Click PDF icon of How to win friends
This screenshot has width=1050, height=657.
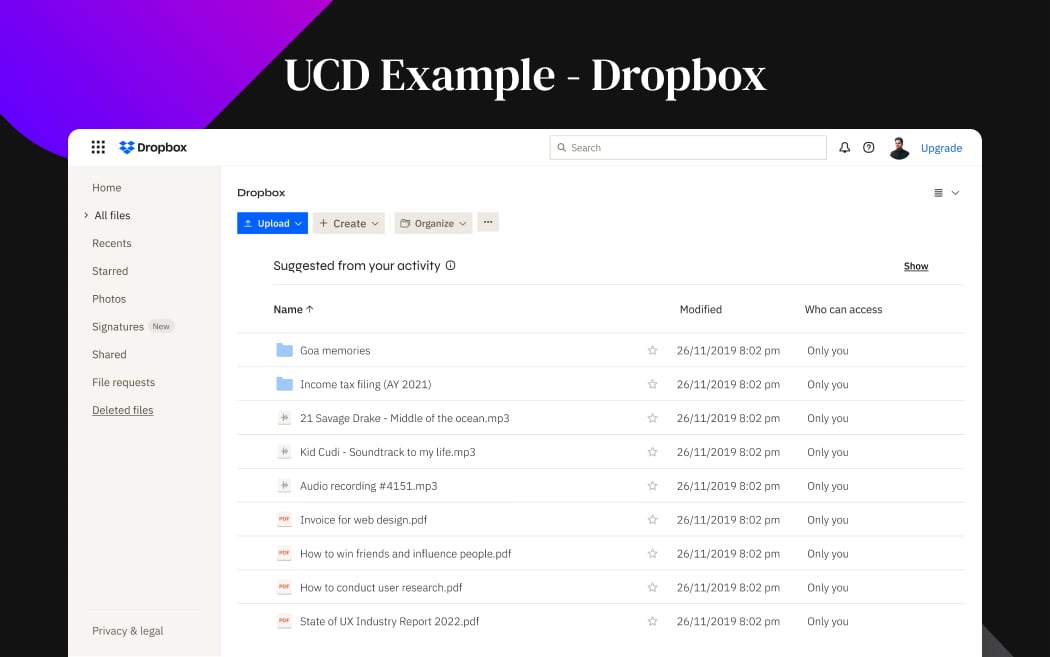(285, 553)
